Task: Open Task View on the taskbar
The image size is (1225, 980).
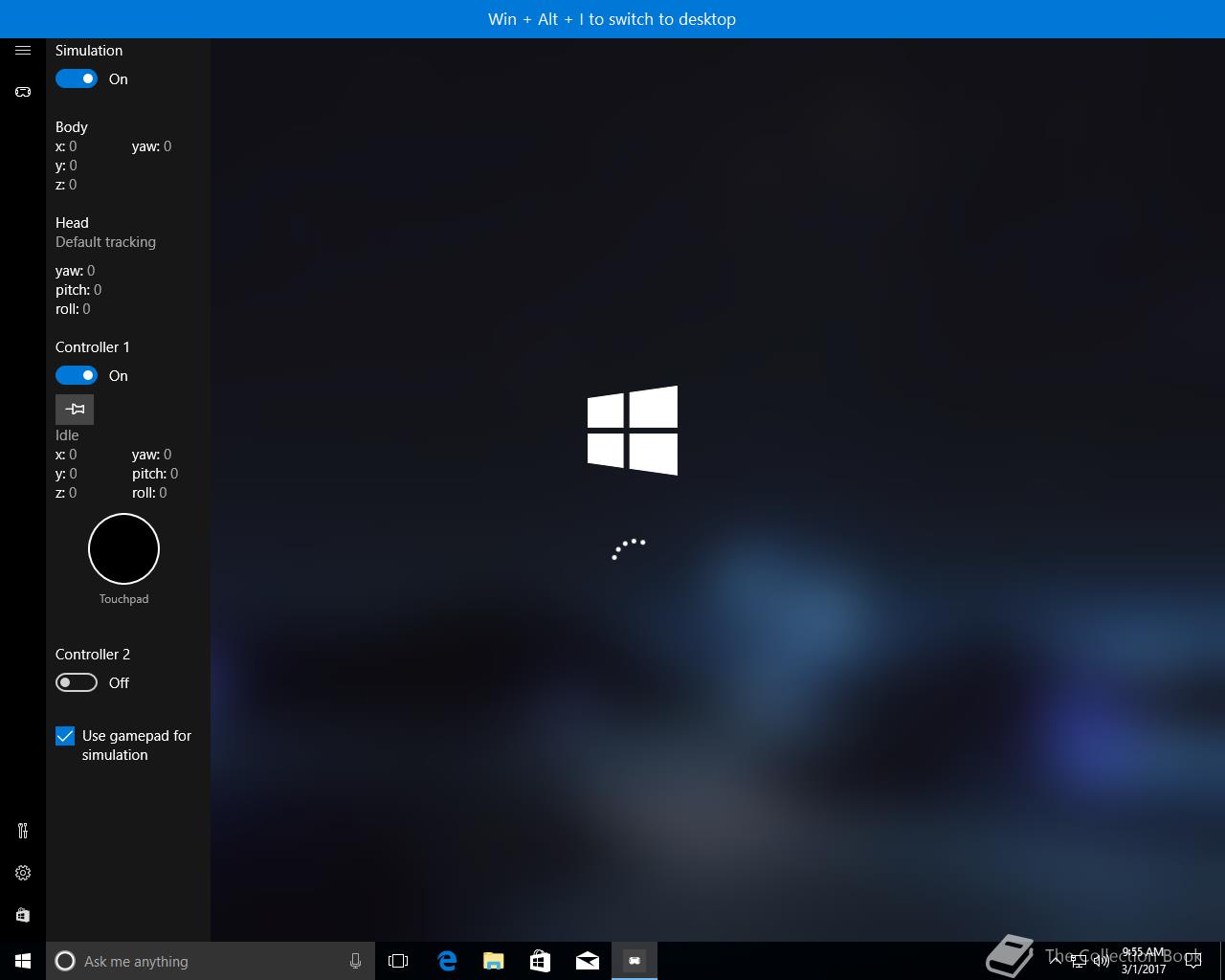Action: (398, 961)
